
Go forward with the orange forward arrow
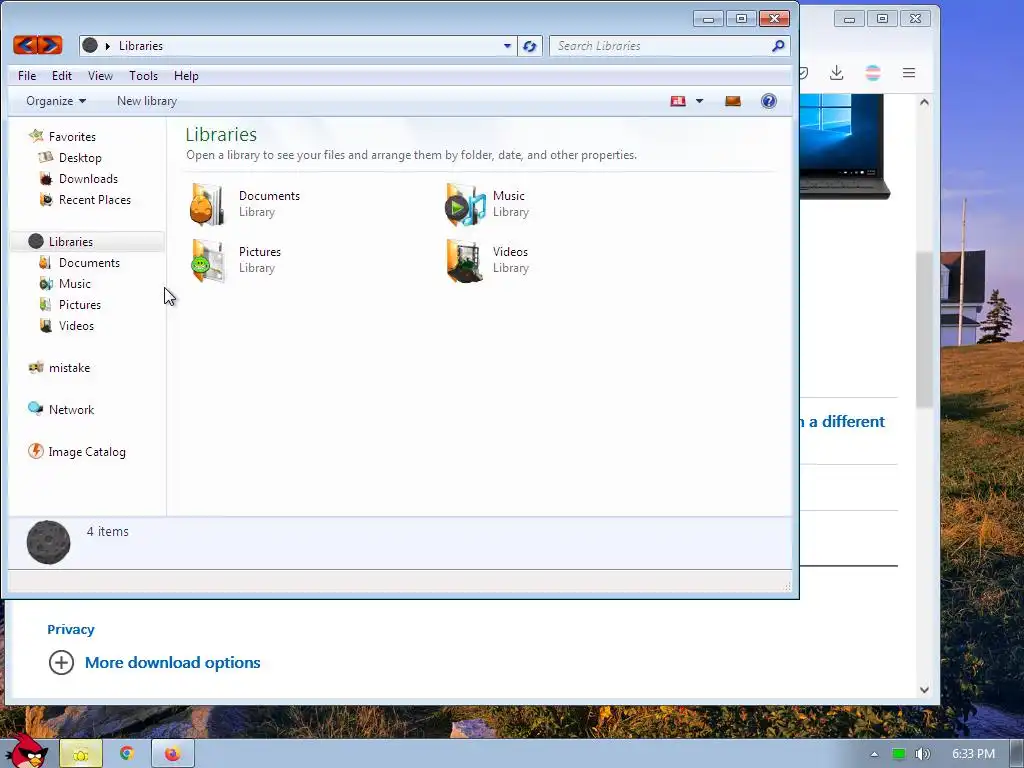tap(50, 45)
